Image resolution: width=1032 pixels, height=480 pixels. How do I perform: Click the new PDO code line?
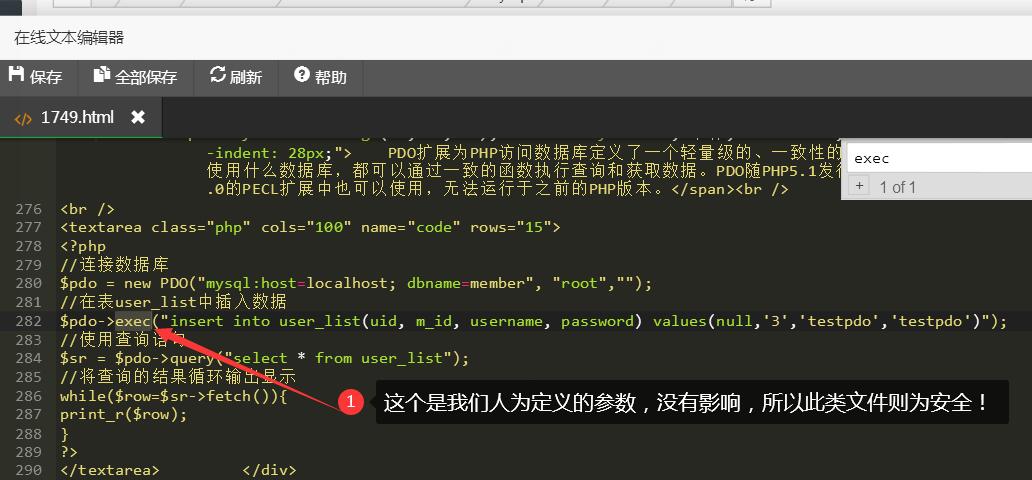[356, 284]
